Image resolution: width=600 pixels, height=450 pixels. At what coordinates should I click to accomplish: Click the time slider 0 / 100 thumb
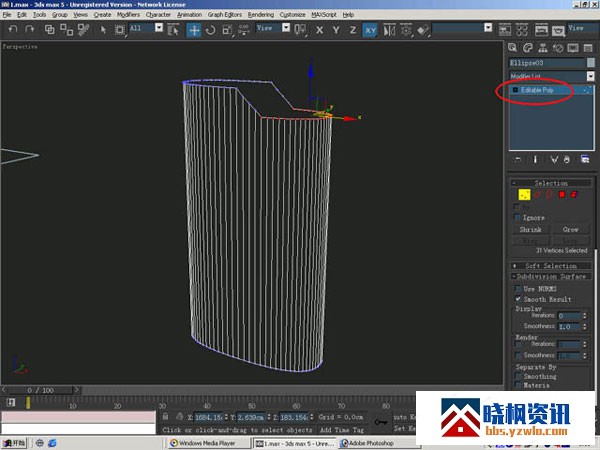[40, 390]
